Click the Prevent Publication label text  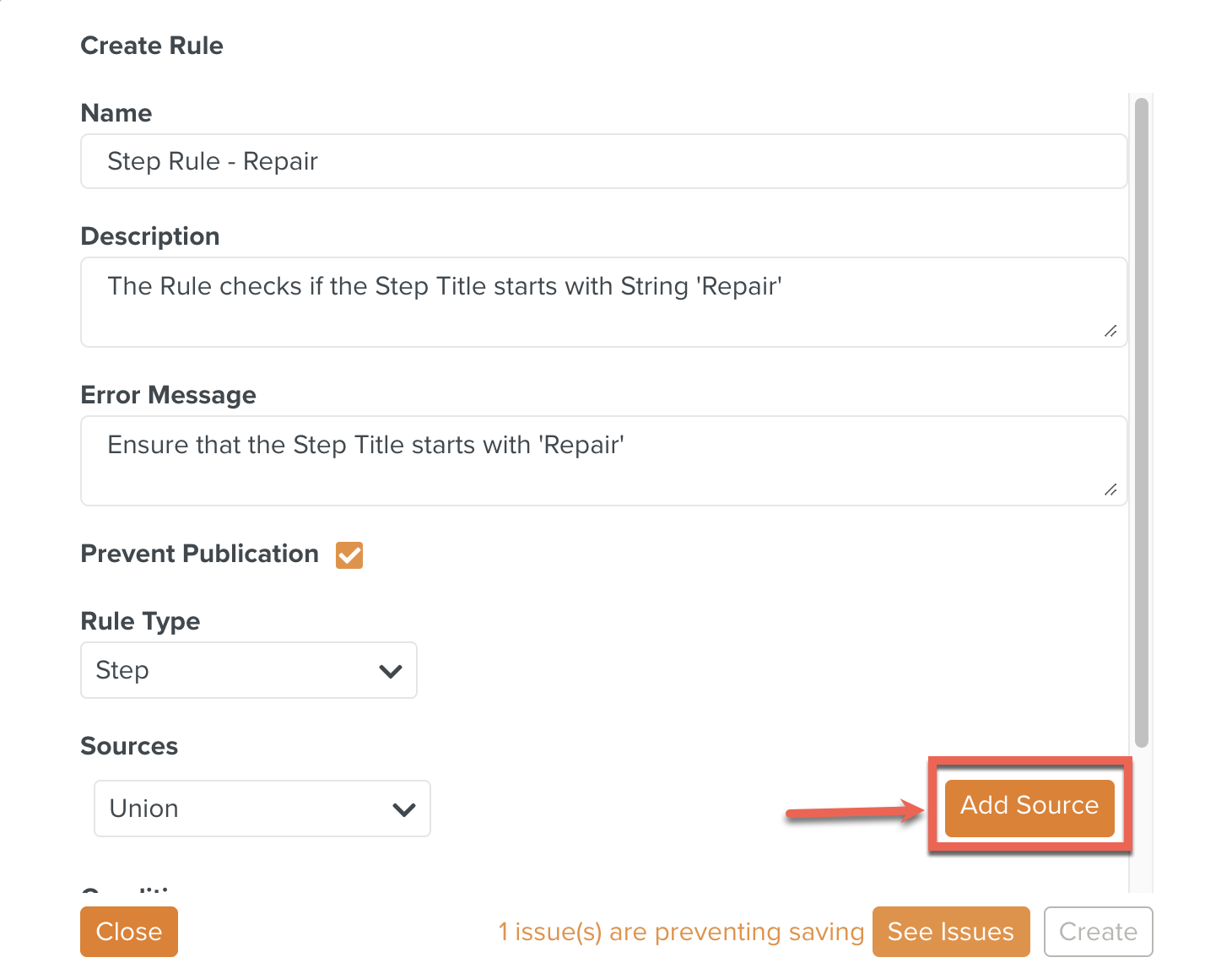click(x=200, y=554)
